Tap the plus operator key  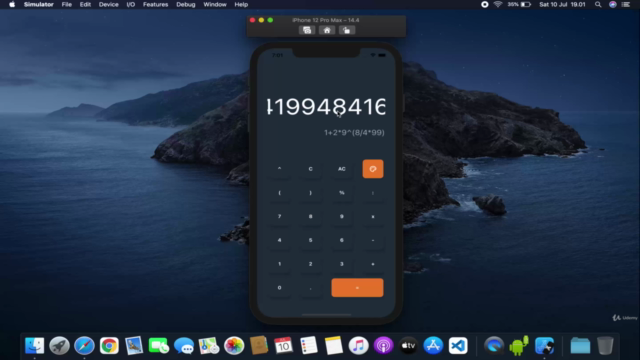(x=373, y=264)
